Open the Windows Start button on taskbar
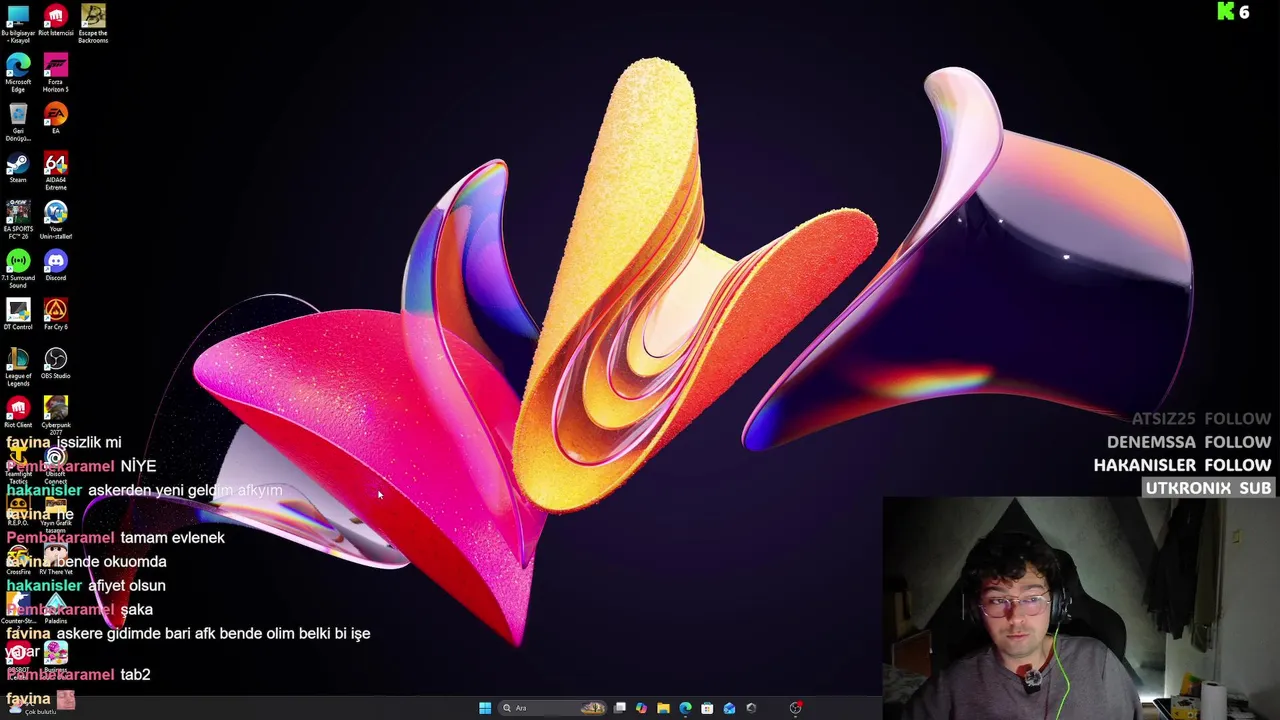This screenshot has width=1280, height=720. (485, 708)
